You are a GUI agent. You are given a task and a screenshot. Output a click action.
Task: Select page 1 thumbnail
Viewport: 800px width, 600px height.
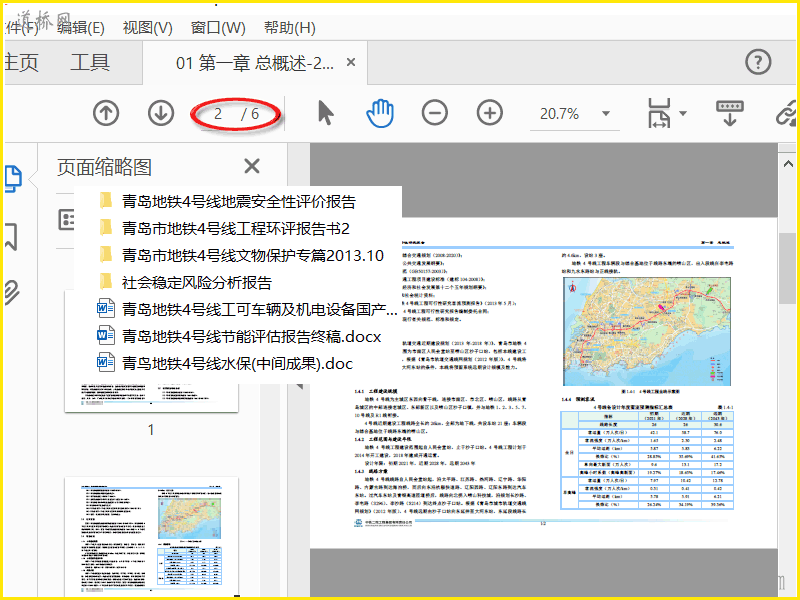(x=151, y=398)
